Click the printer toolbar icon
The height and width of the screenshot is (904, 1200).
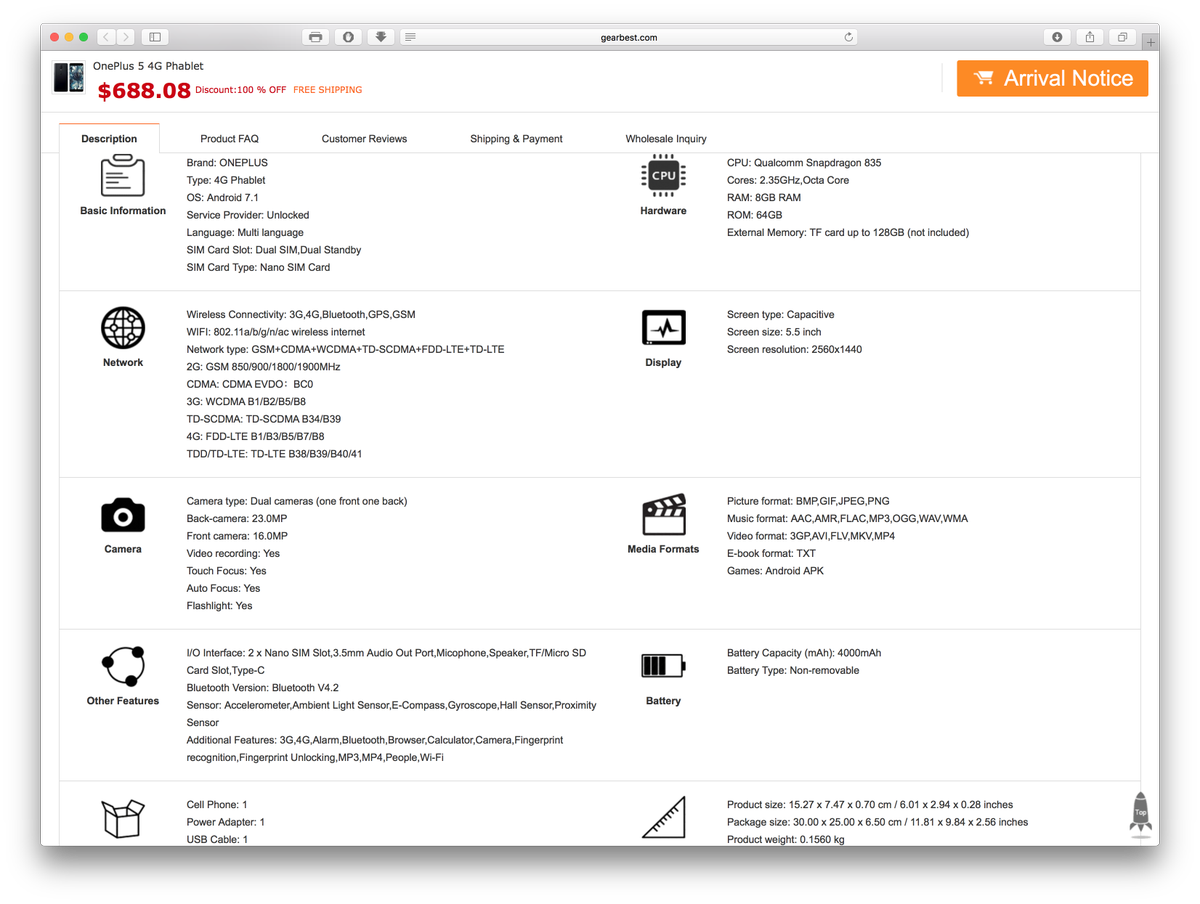pyautogui.click(x=316, y=37)
